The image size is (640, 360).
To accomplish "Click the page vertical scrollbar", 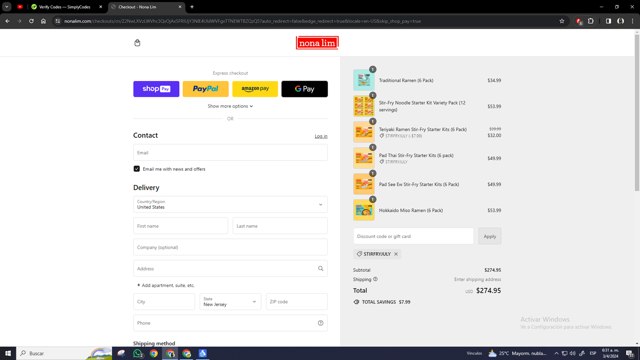I will (637, 112).
